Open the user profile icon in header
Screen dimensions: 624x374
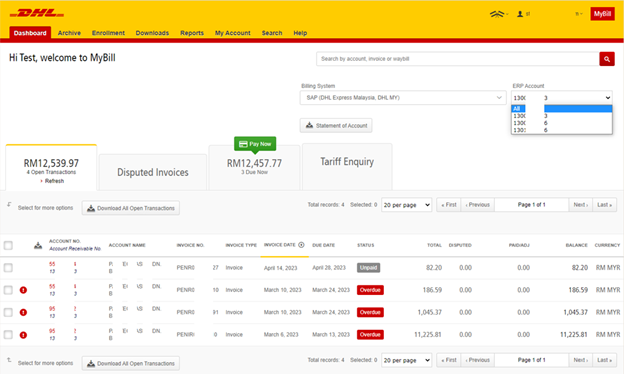point(520,14)
